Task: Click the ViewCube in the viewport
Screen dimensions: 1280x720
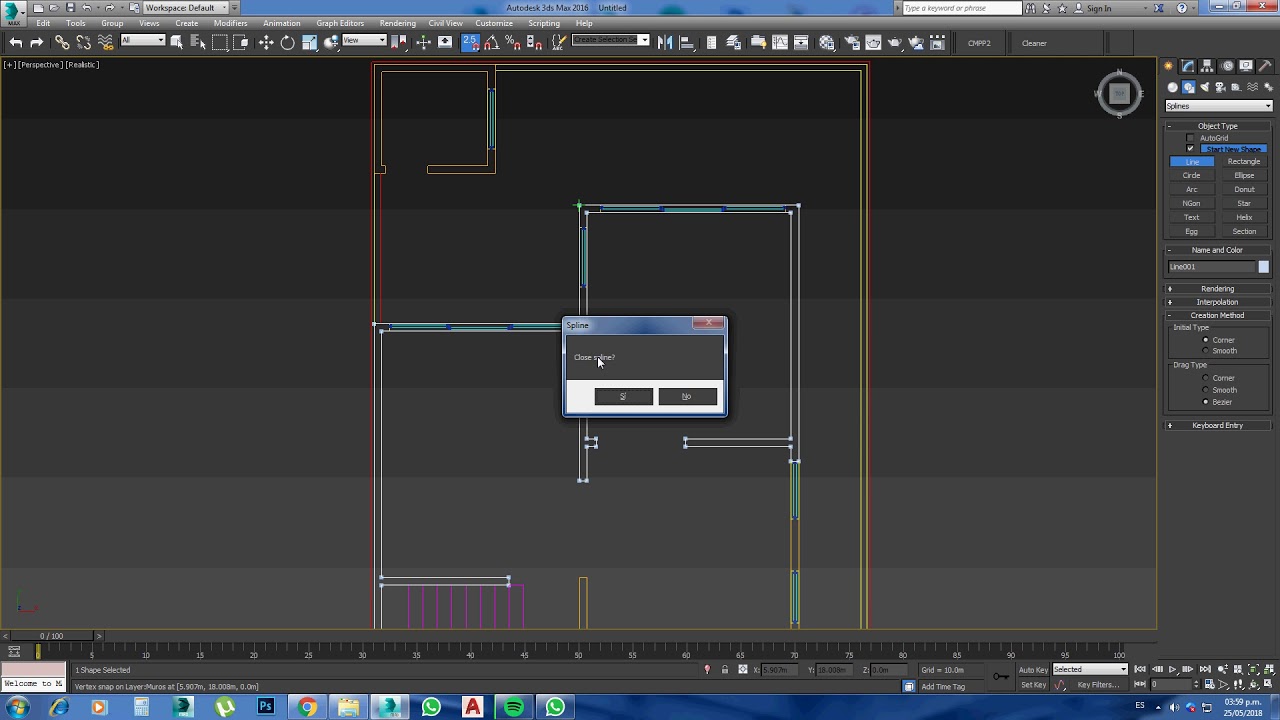Action: [1119, 94]
